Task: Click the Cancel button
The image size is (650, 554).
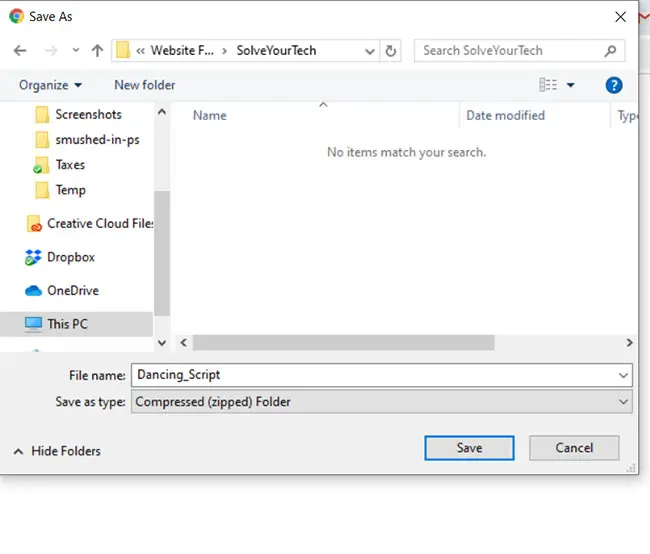Action: pyautogui.click(x=574, y=448)
